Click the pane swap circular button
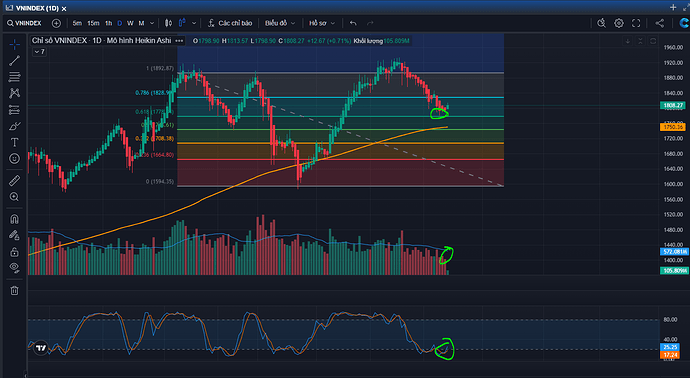This screenshot has height=378, width=690. 653,41
